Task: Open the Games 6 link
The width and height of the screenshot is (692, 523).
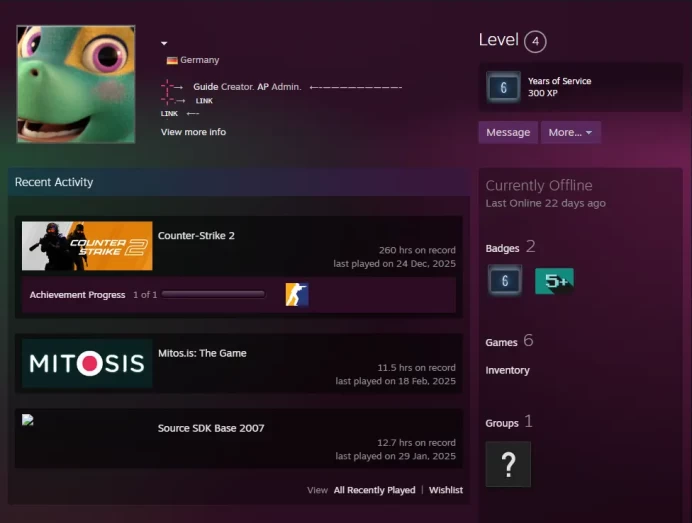Action: (x=509, y=341)
